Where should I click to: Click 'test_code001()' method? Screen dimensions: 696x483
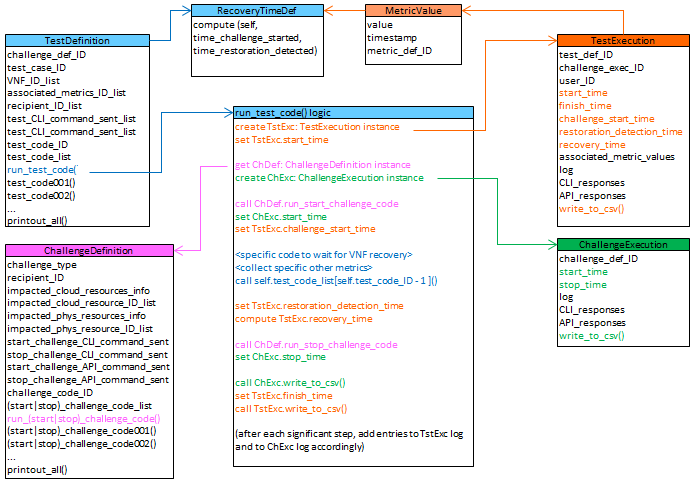click(x=41, y=182)
